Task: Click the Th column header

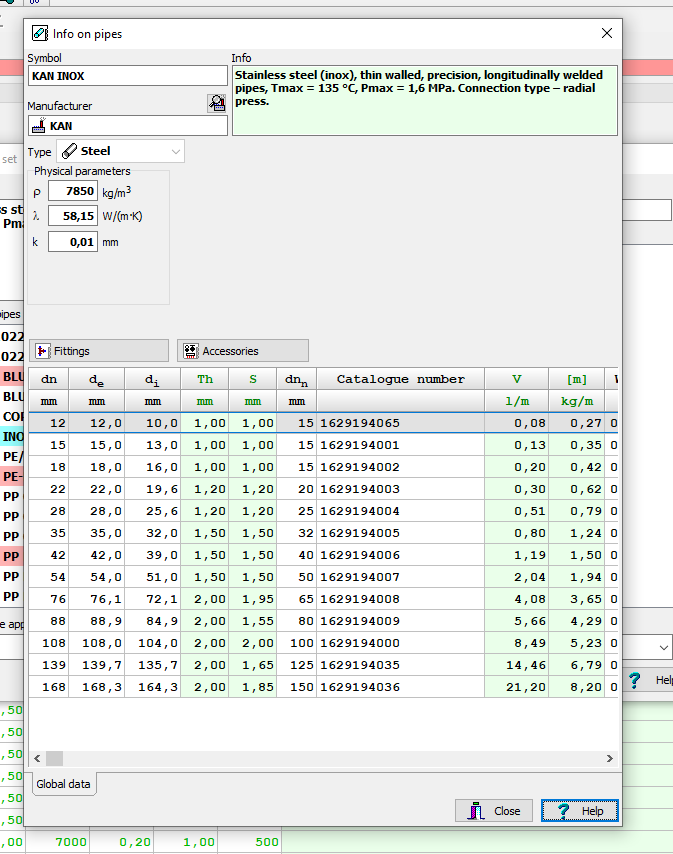Action: (205, 379)
